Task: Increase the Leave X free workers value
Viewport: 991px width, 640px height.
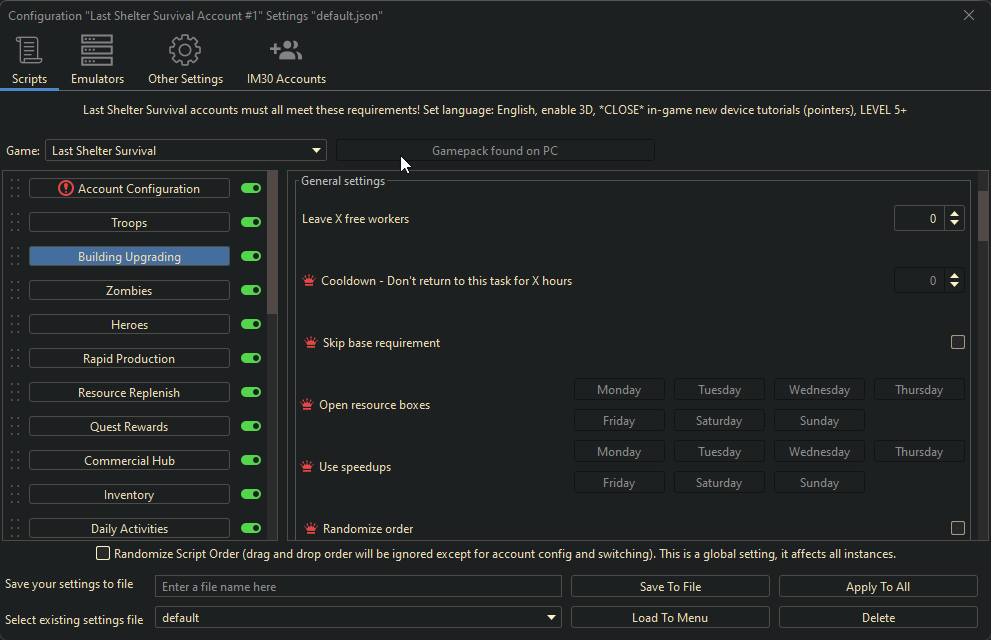Action: click(955, 213)
